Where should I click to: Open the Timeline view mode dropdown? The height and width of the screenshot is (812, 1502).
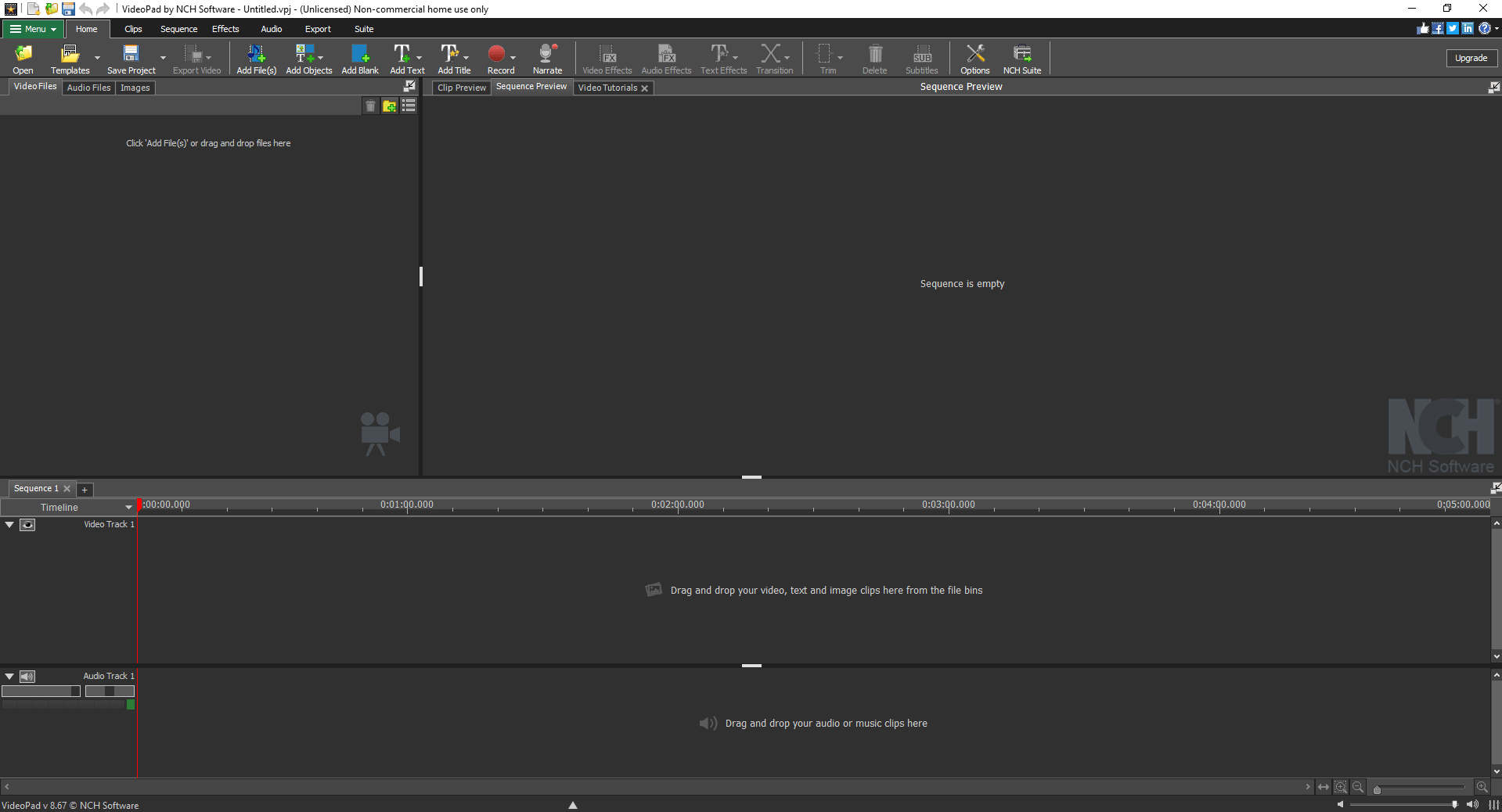point(128,507)
